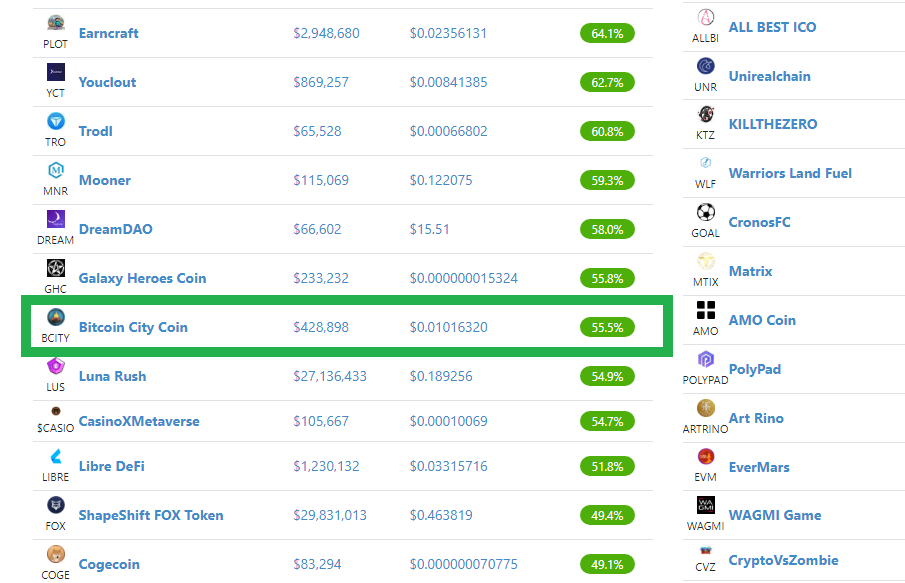Click the Unirealchain UNR icon
905x583 pixels.
tap(705, 66)
